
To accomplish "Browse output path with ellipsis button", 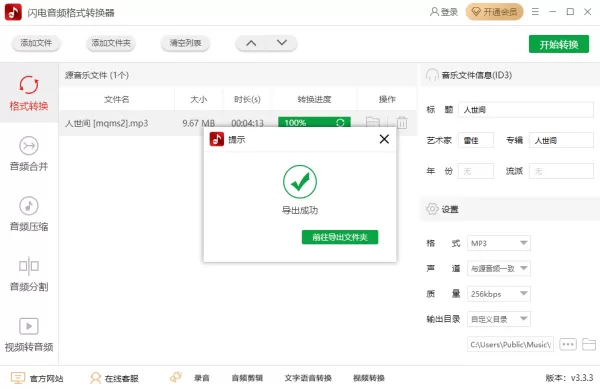I will click(x=568, y=344).
